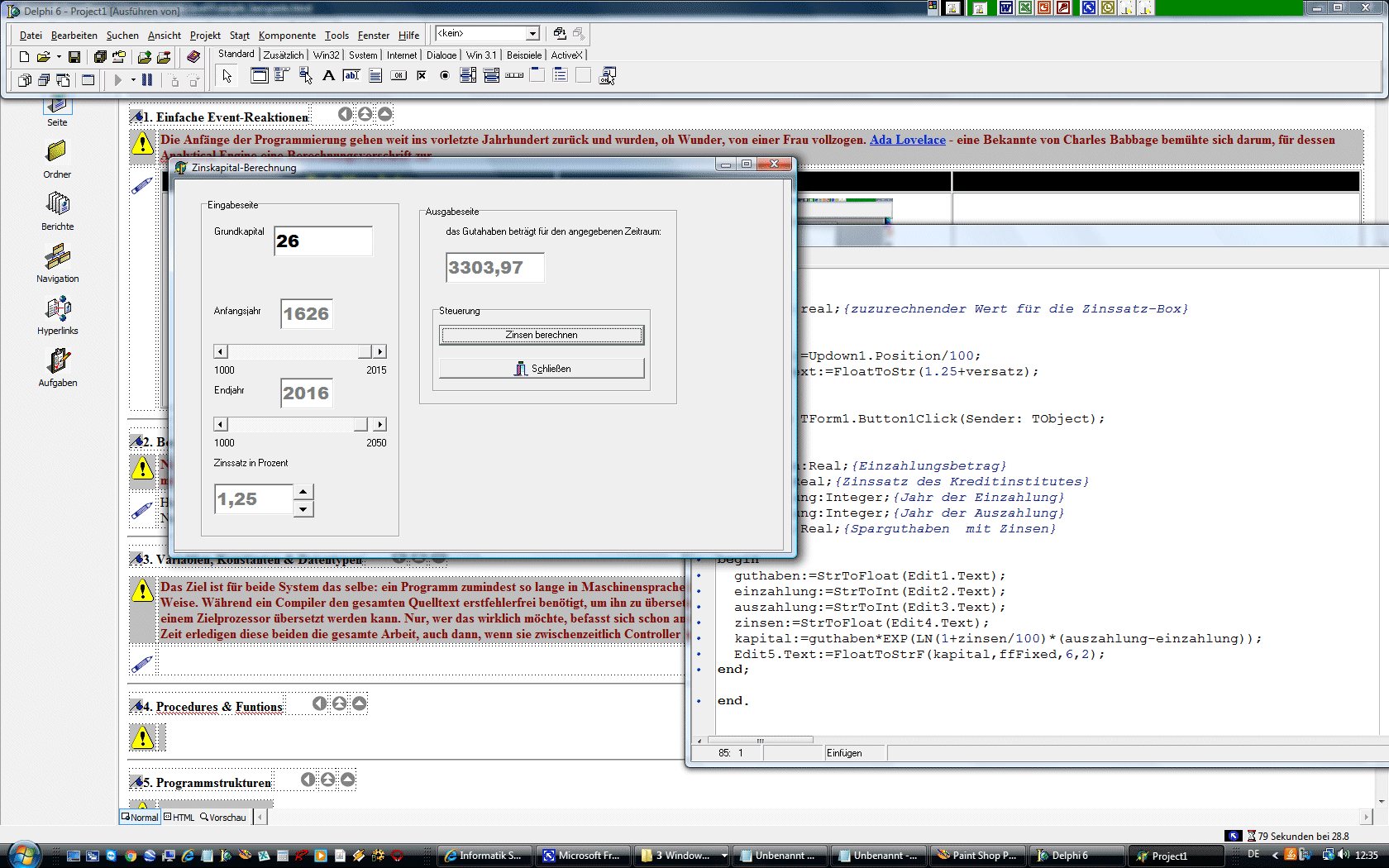Click the Endjahr scrollbar thumb
The width and height of the screenshot is (1389, 868).
click(360, 424)
